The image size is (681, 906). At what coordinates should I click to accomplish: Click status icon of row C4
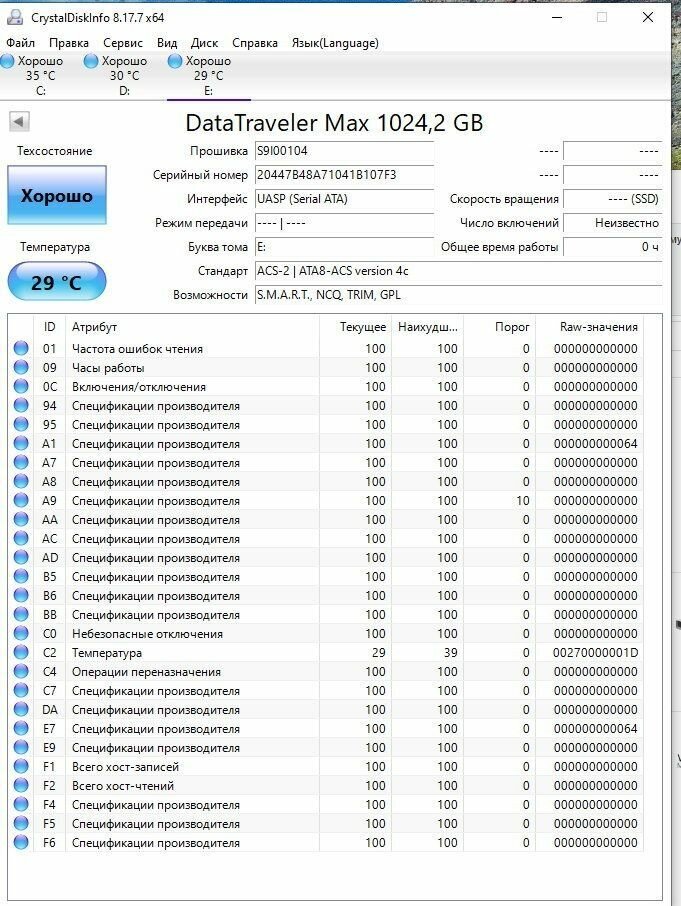[x=21, y=671]
